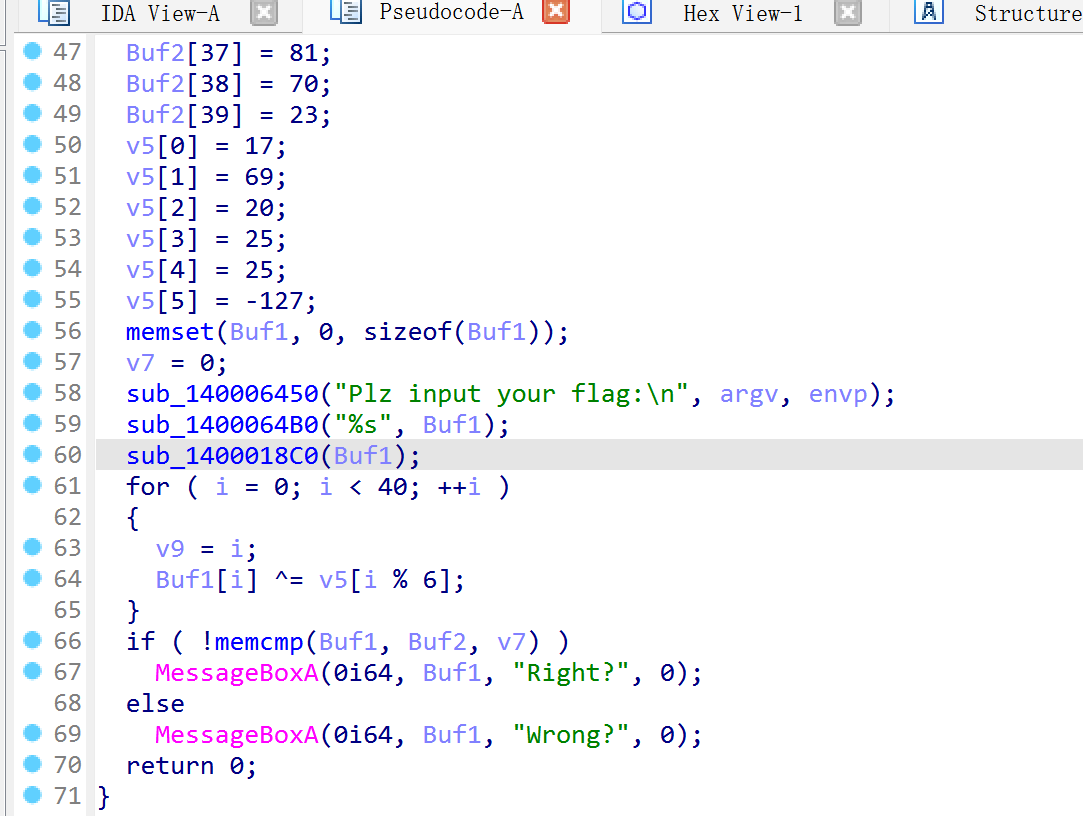Click return 0 statement on line 70
The image size is (1083, 816).
tap(191, 766)
